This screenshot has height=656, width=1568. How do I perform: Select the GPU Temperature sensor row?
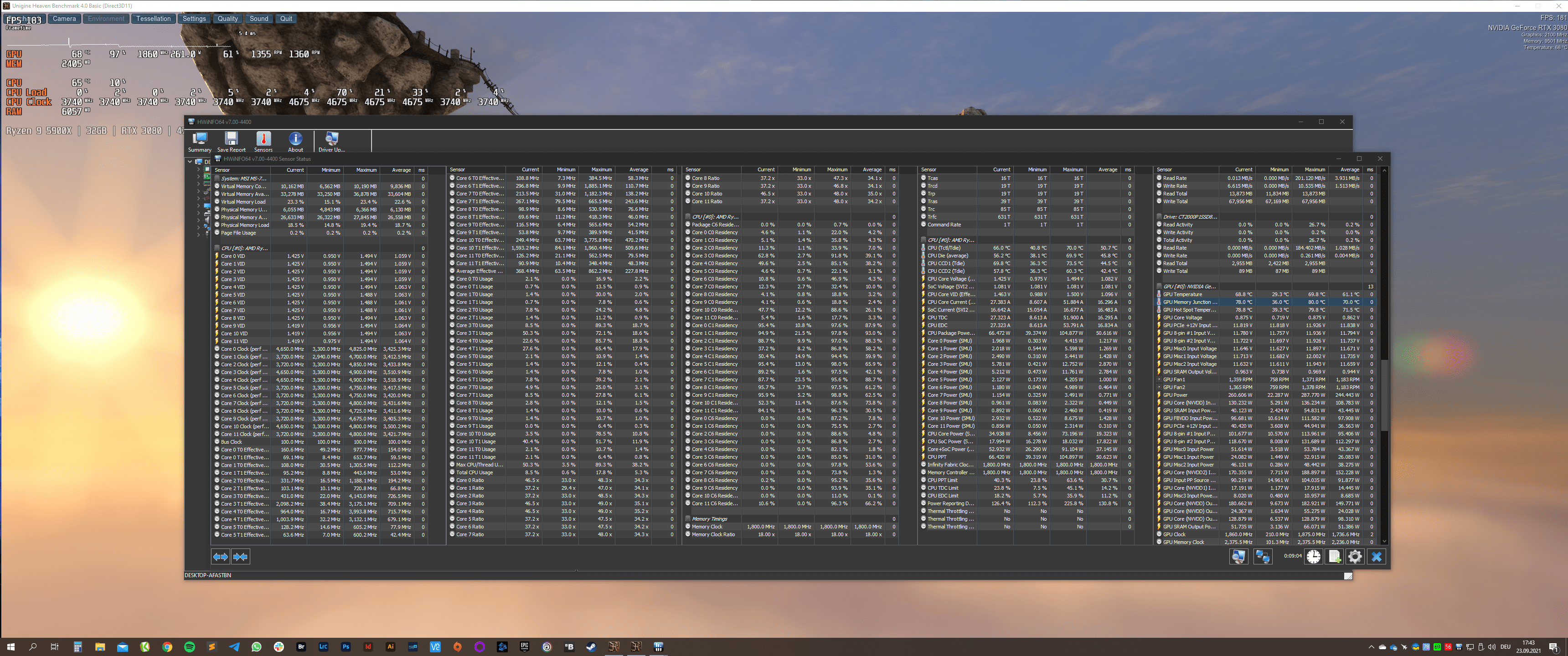tap(1265, 295)
